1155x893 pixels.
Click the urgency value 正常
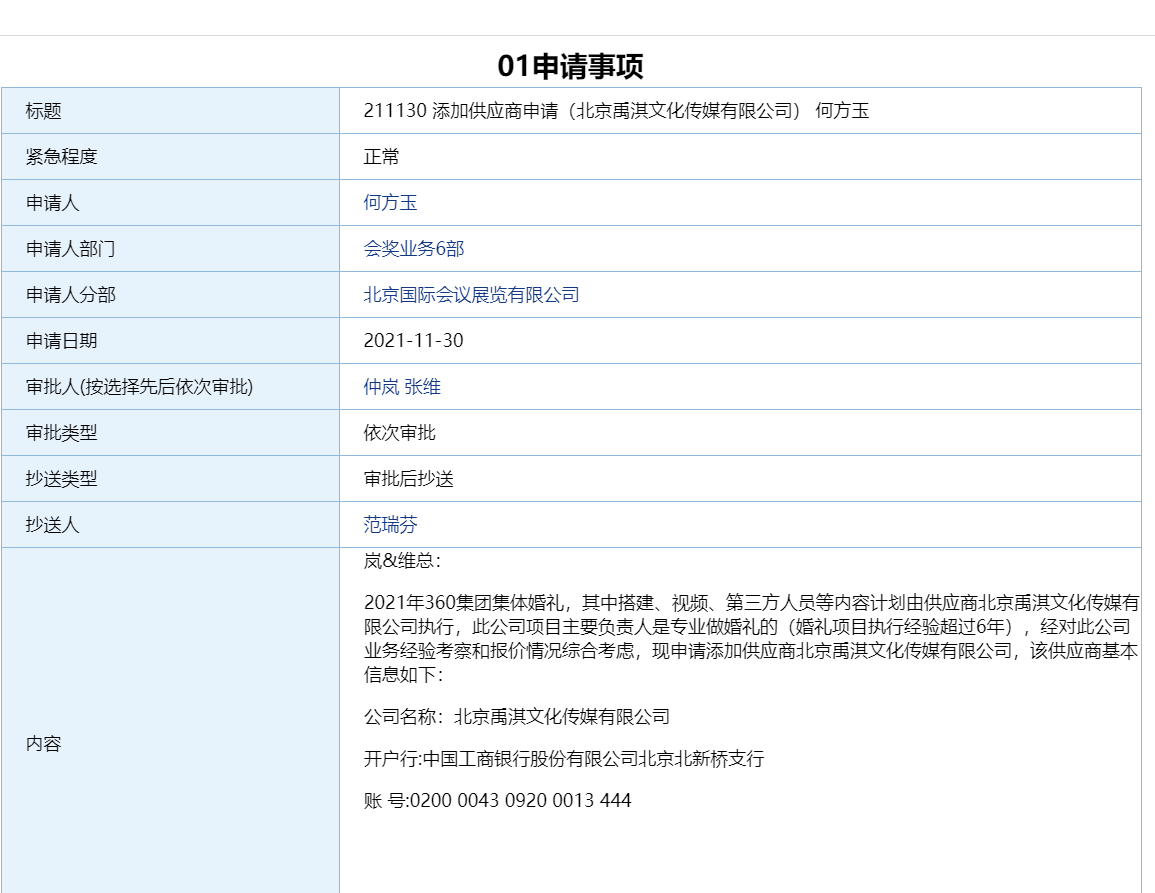[381, 157]
